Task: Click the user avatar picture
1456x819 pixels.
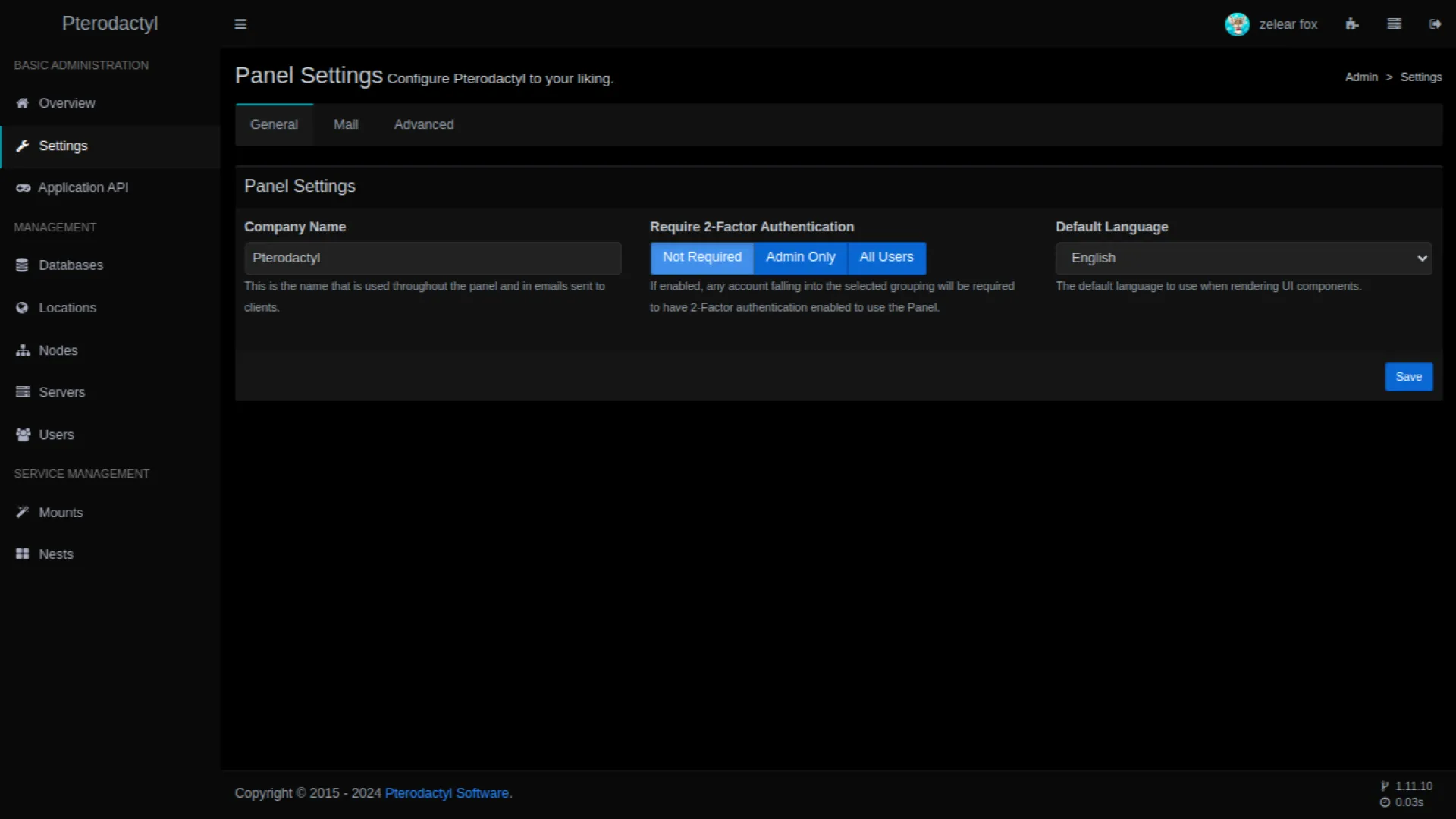Action: (x=1237, y=24)
